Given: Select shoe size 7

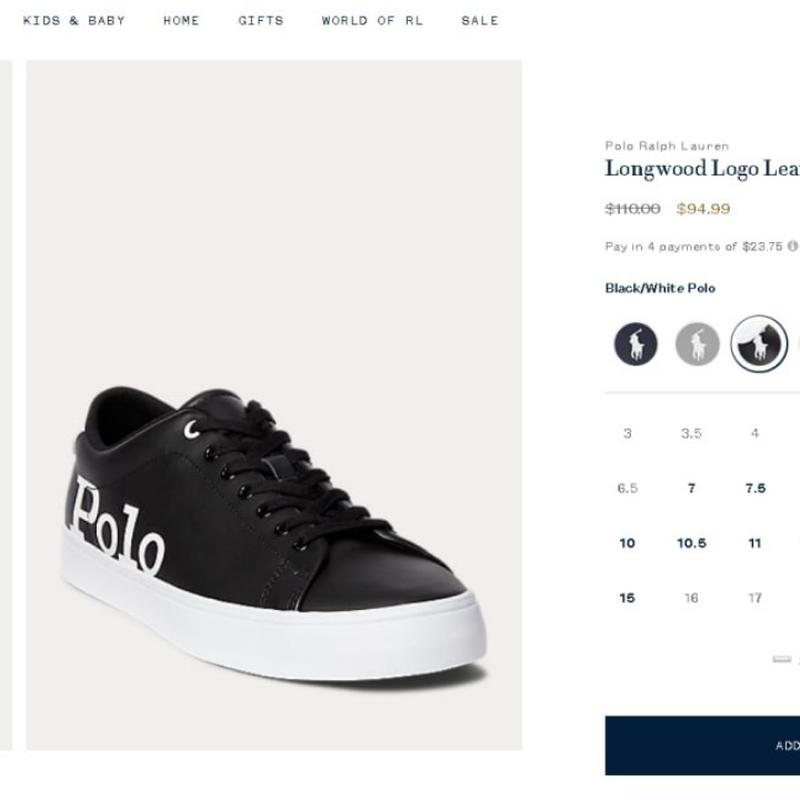Looking at the screenshot, I should tap(691, 488).
